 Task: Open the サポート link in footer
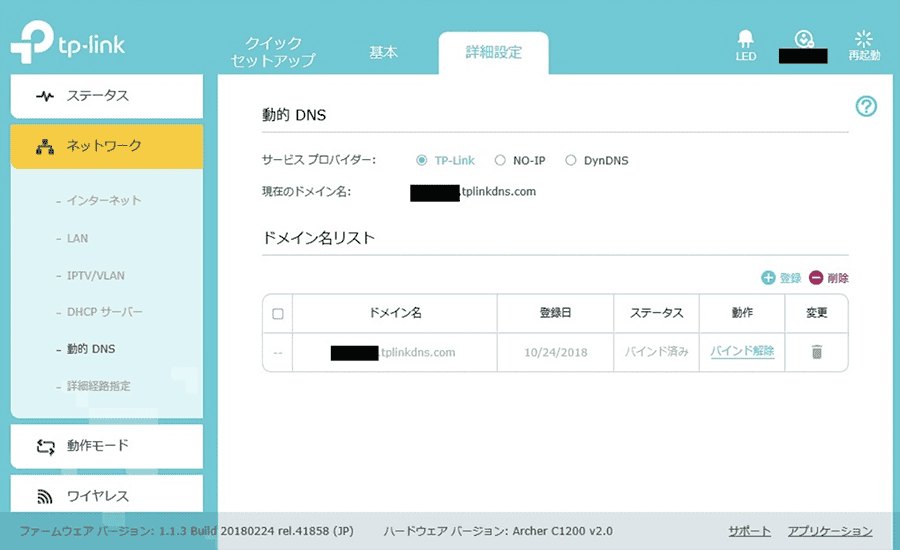(x=750, y=531)
